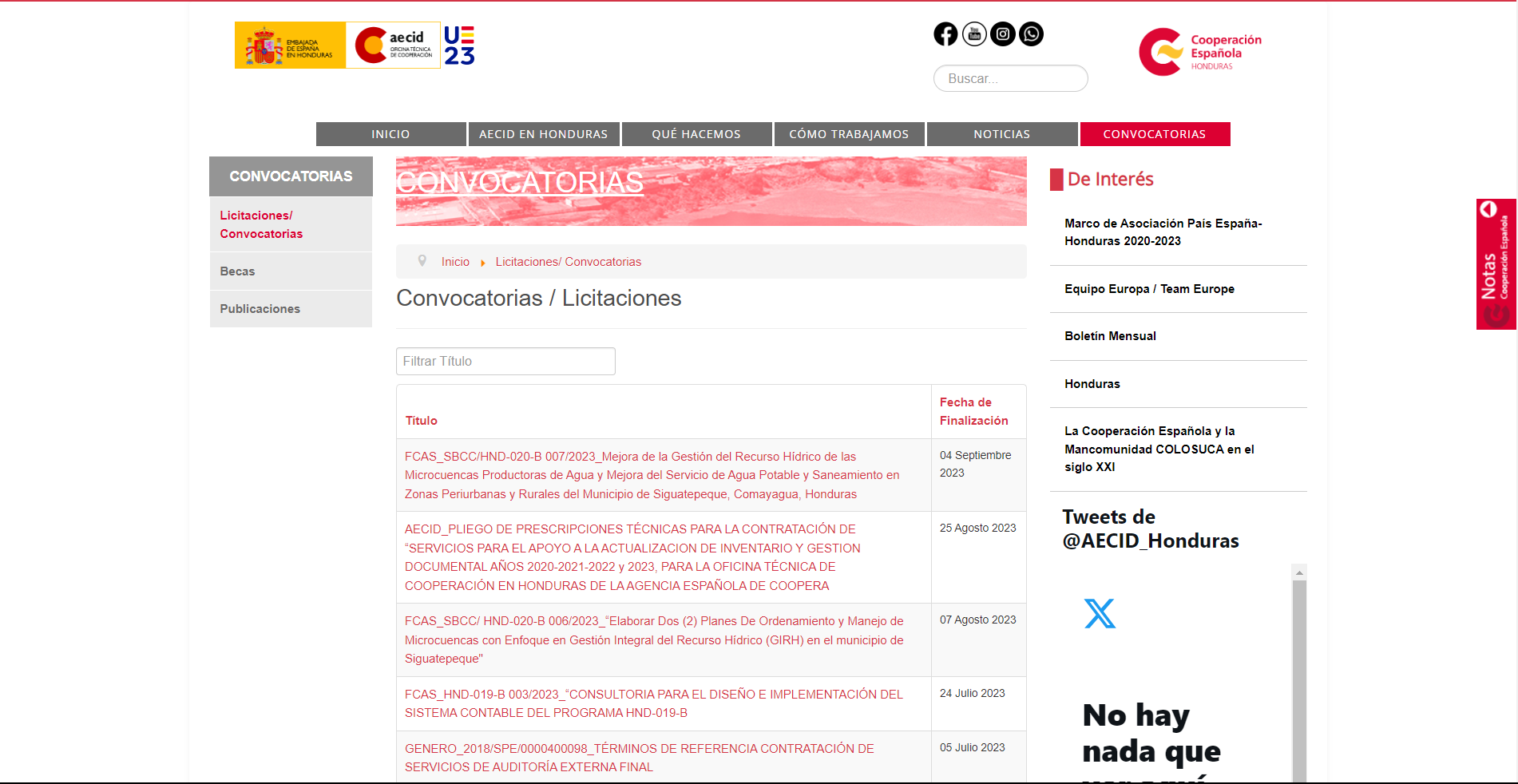The image size is (1518, 784).
Task: Open the Boletín Mensual link
Action: coord(1110,336)
